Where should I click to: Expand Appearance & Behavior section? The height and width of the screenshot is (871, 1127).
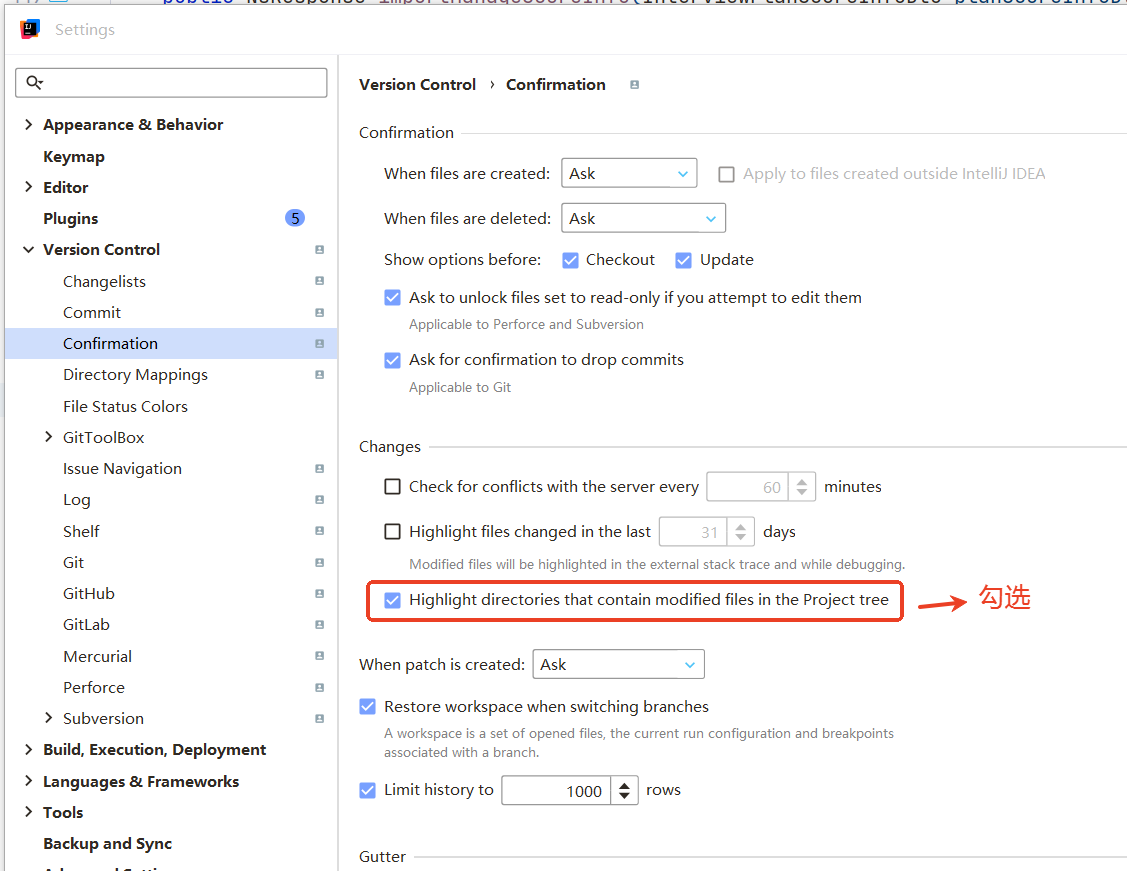coord(29,124)
